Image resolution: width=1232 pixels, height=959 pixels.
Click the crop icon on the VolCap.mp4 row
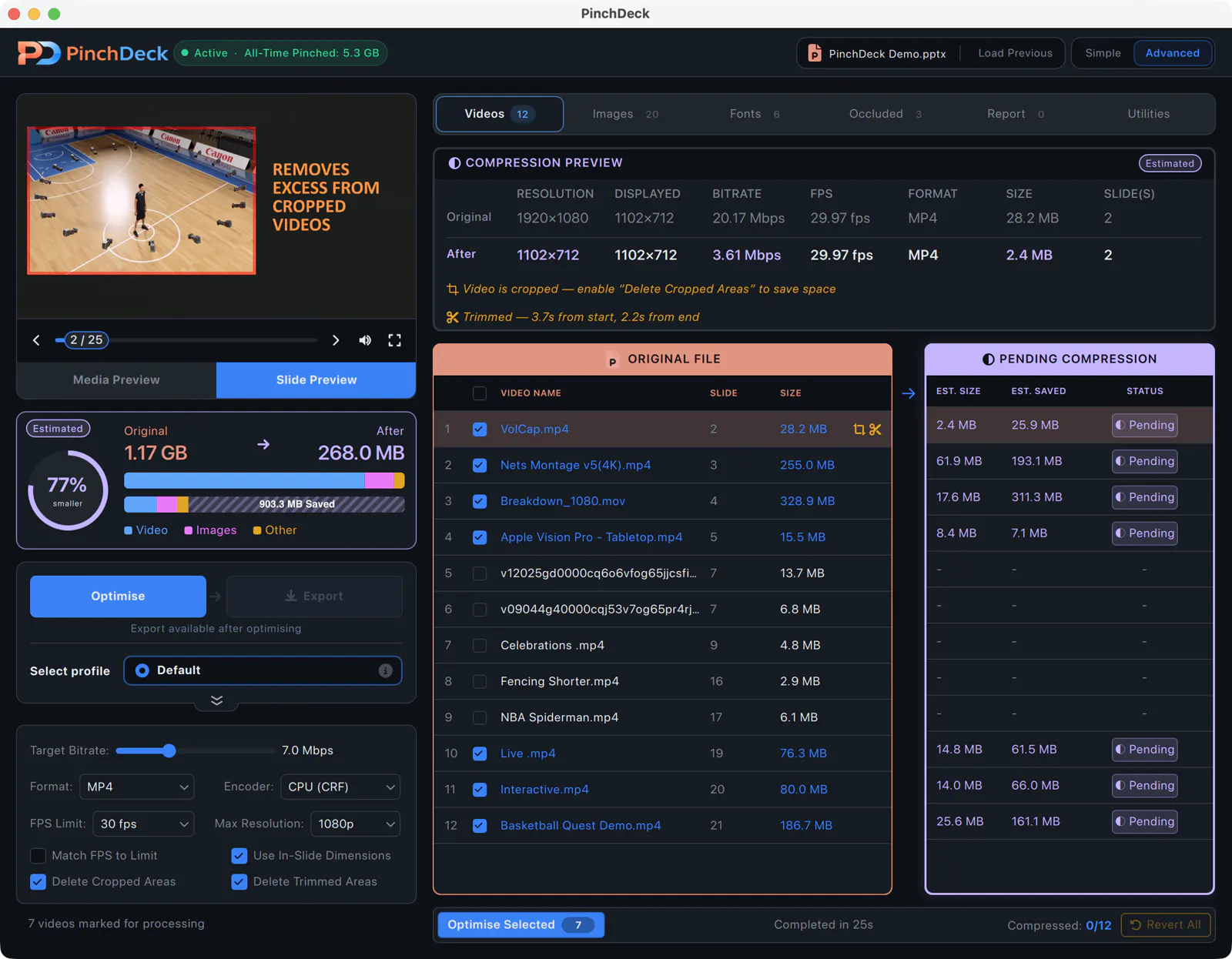(x=859, y=429)
